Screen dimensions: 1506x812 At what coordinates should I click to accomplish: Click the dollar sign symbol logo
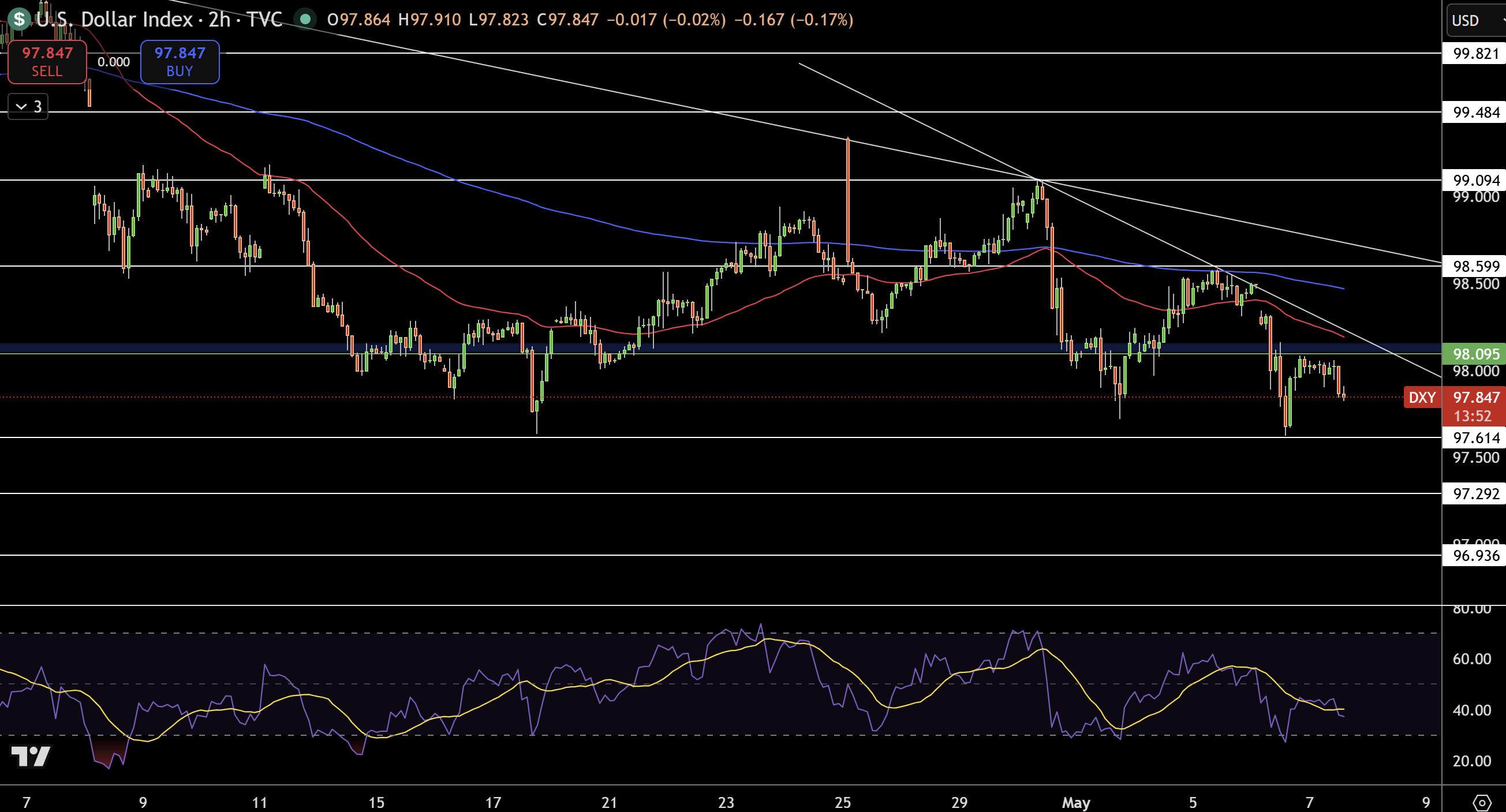pos(18,19)
